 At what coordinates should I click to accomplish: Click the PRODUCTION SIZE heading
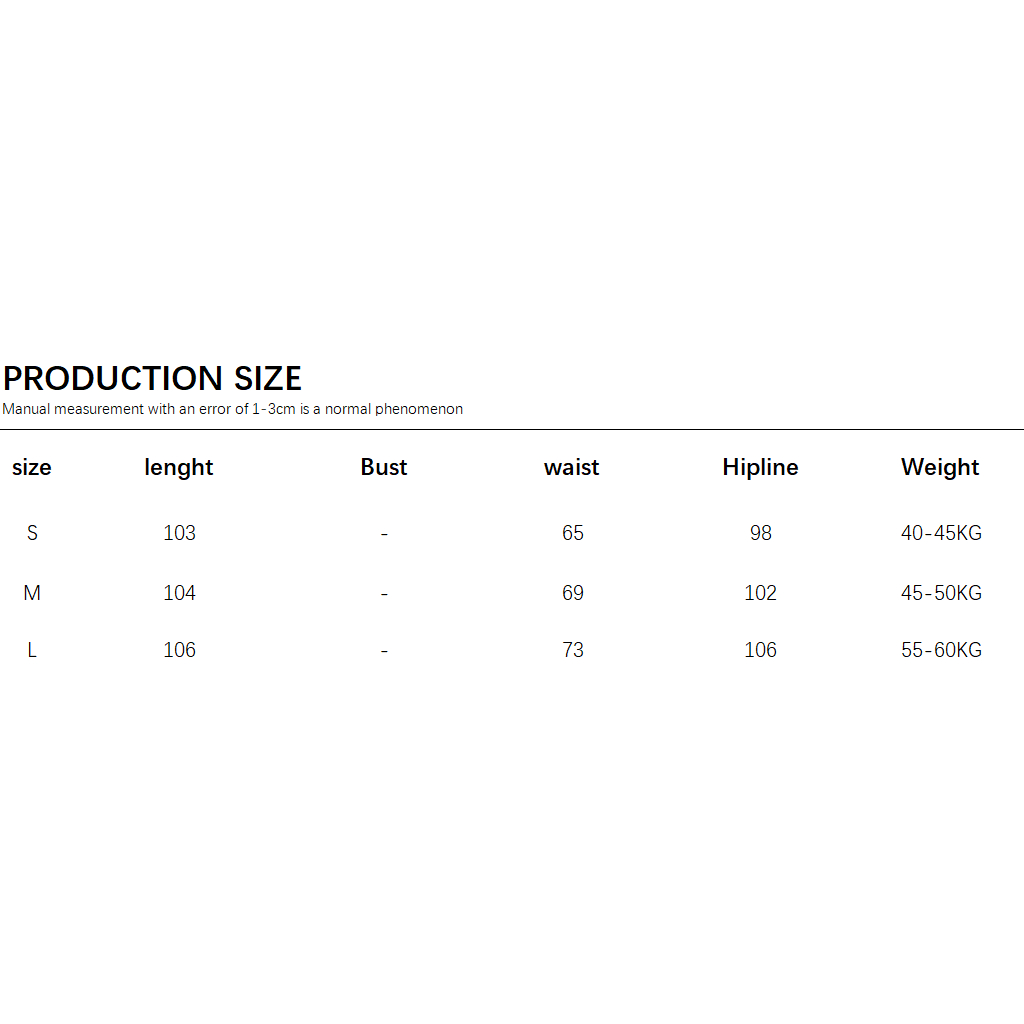coord(152,378)
